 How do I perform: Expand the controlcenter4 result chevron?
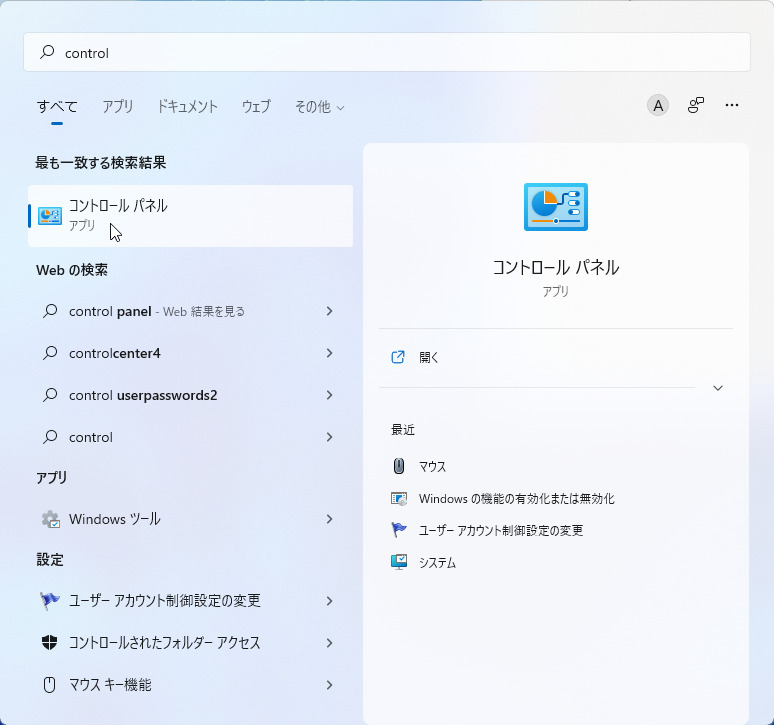[329, 353]
